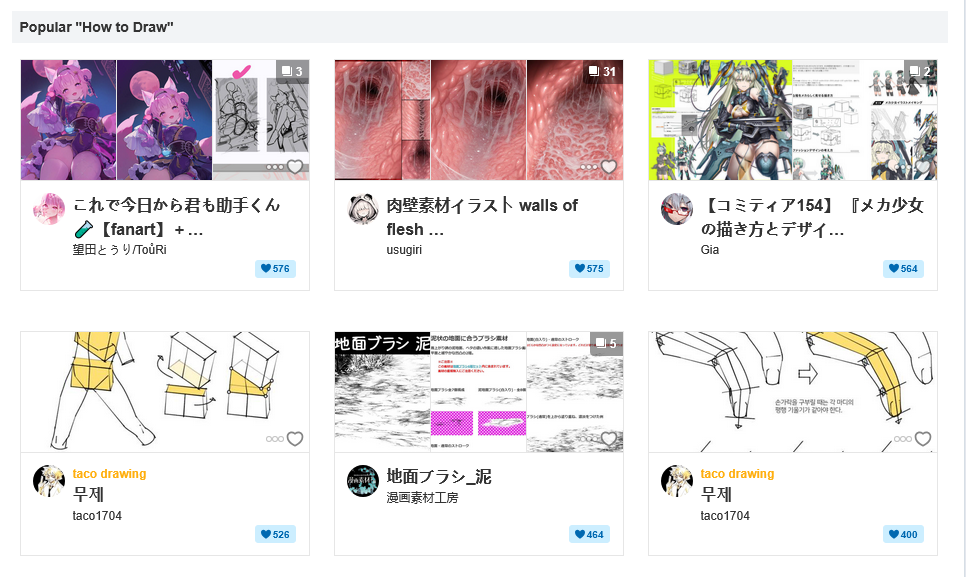The height and width of the screenshot is (577, 966).
Task: View the 576 likes counter
Action: pyautogui.click(x=275, y=268)
